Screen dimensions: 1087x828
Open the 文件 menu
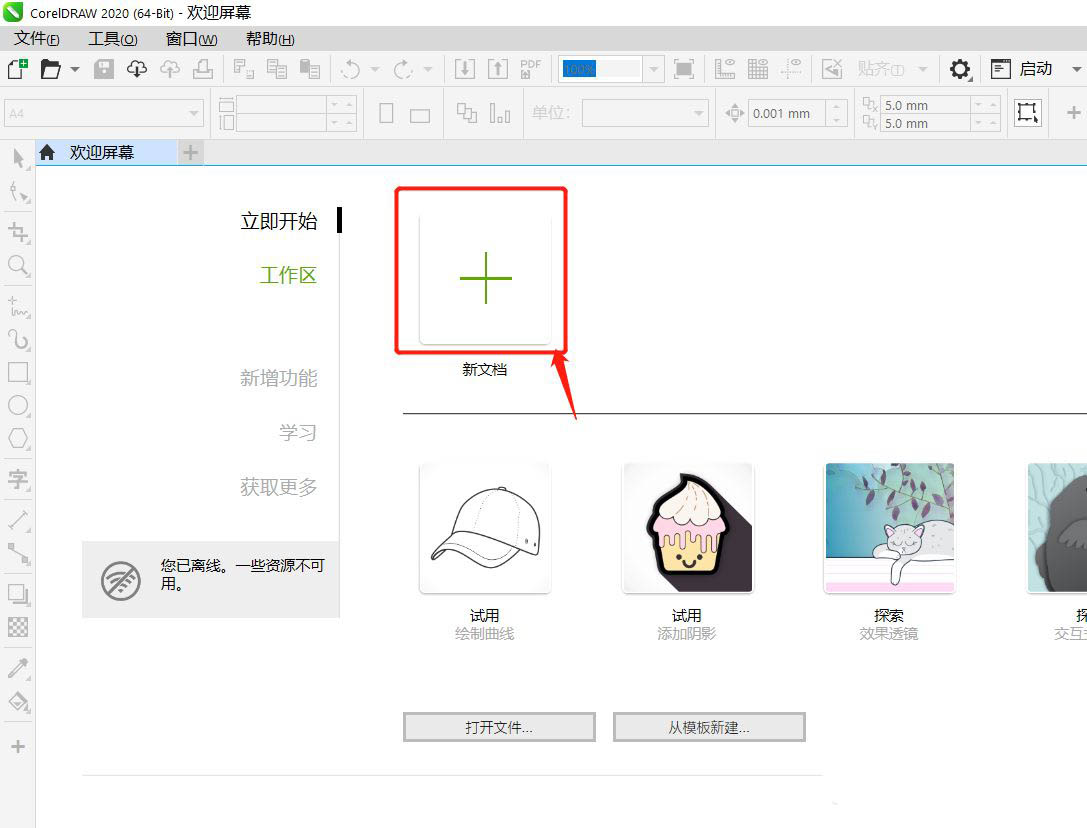pyautogui.click(x=37, y=39)
